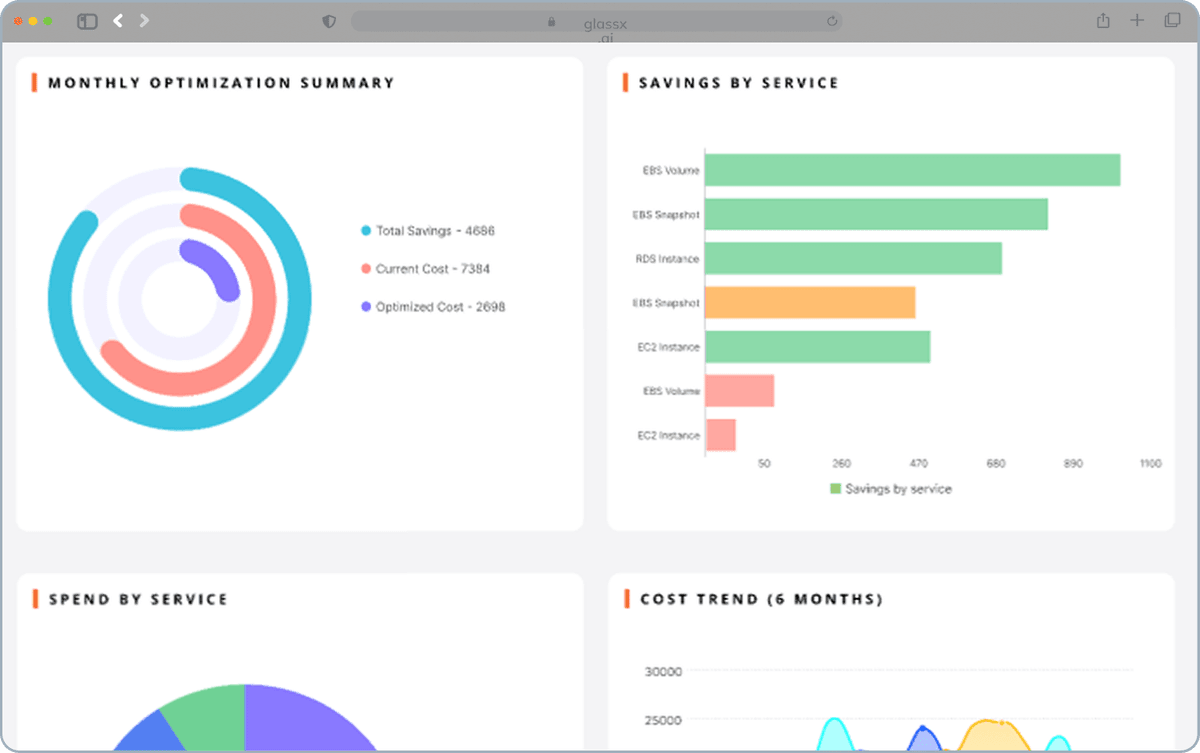Screen dimensions: 1200x753
Task: Toggle the Safari sidebar panel icon
Action: [87, 21]
